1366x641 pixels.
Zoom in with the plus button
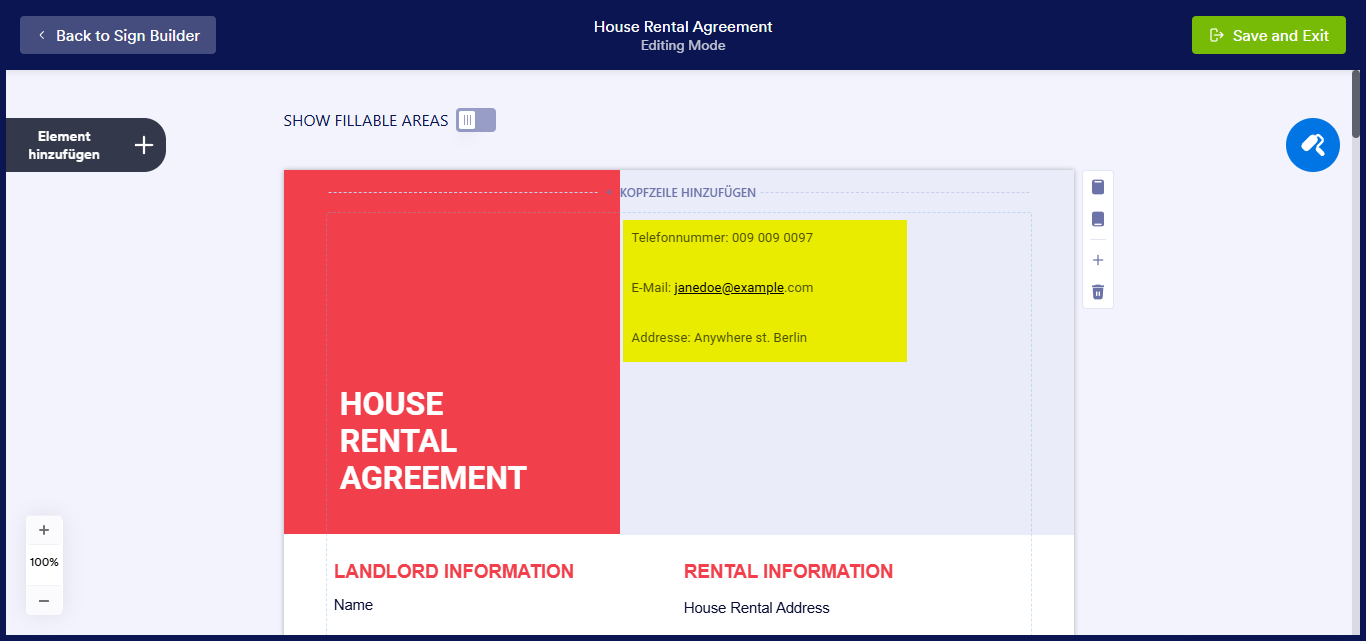44,530
